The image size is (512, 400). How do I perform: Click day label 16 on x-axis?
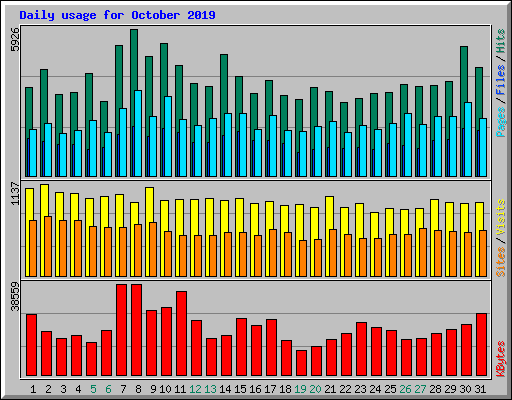click(255, 389)
